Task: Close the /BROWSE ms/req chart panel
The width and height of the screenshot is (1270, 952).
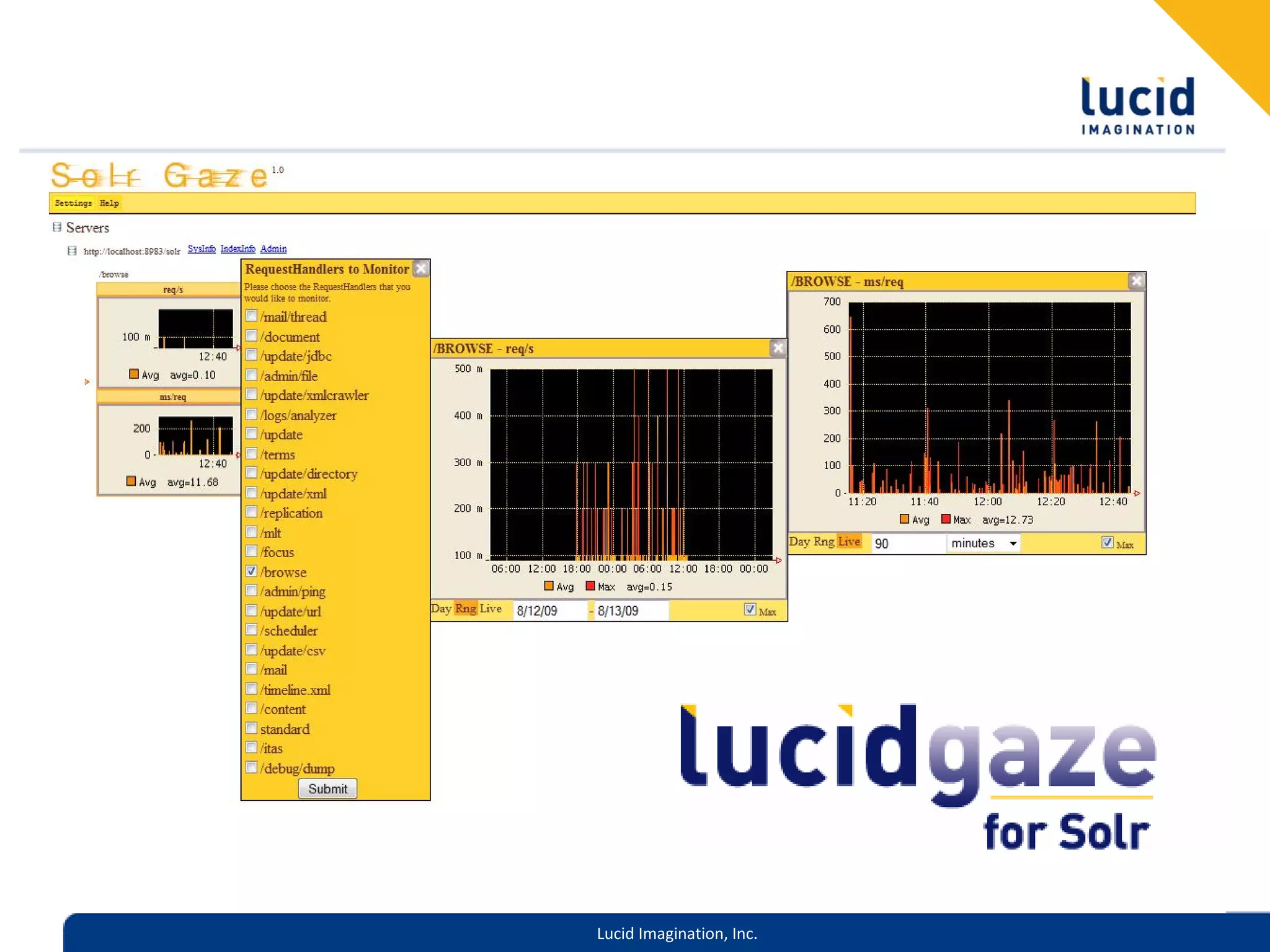Action: click(x=1136, y=281)
